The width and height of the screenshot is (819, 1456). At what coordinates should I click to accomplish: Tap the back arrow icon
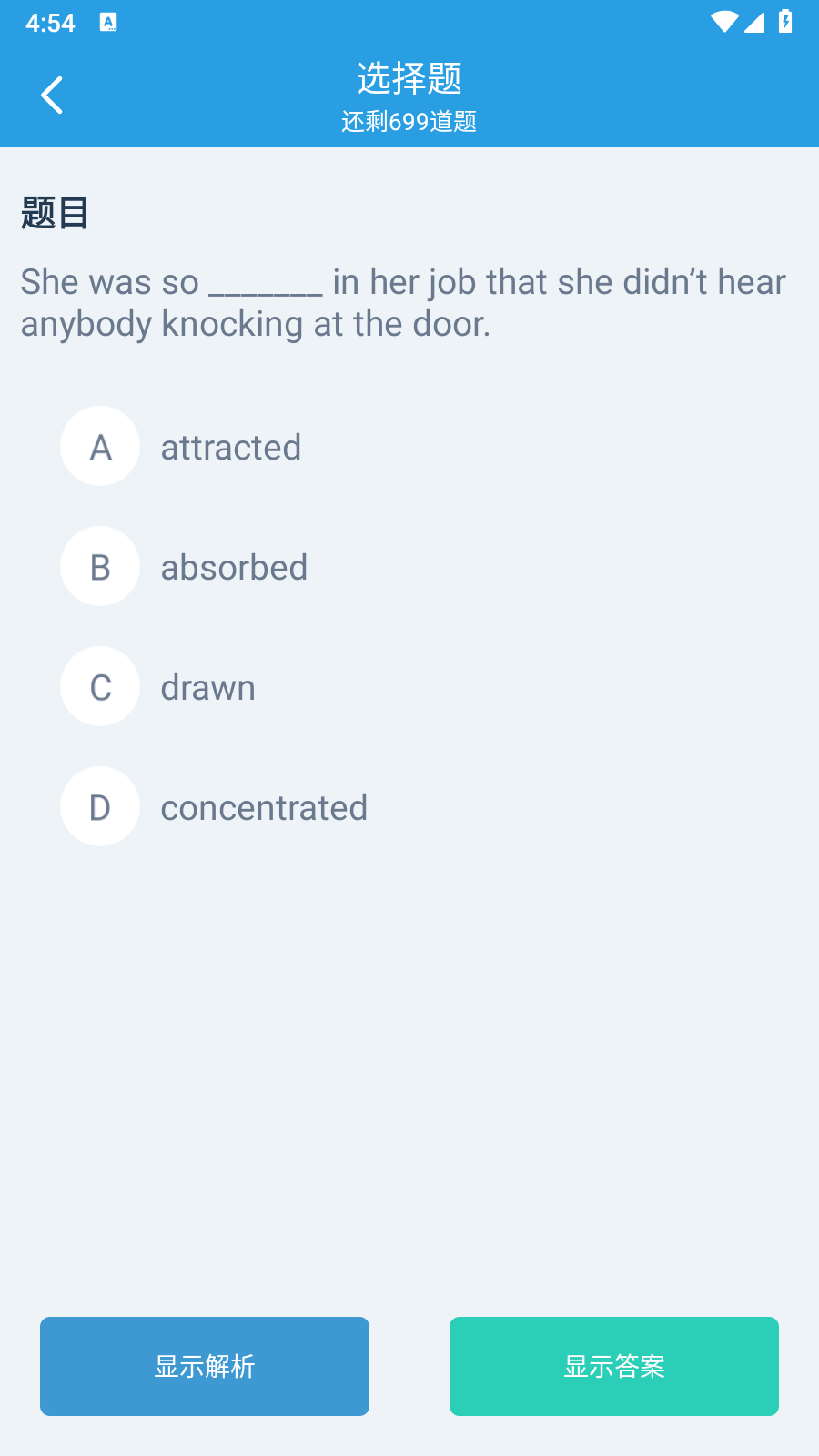point(52,95)
